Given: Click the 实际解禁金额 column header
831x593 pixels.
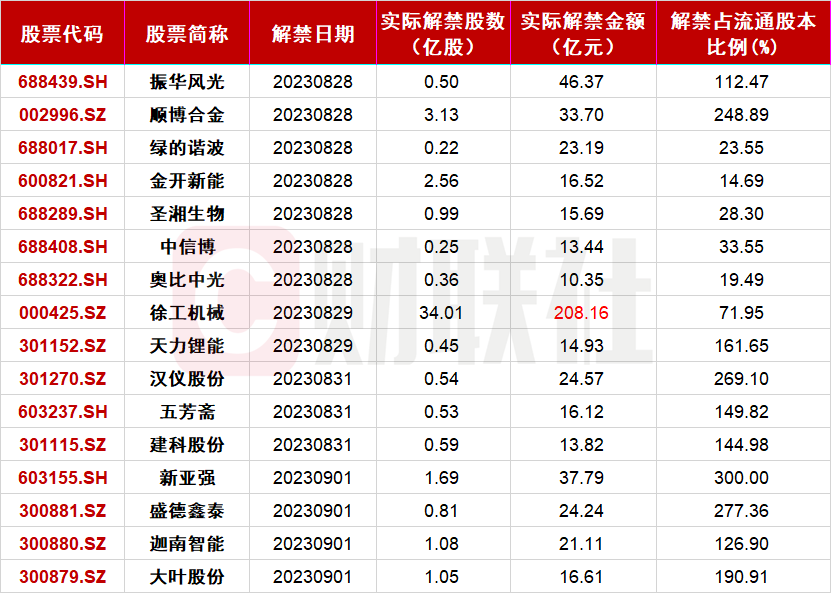Looking at the screenshot, I should tap(583, 33).
